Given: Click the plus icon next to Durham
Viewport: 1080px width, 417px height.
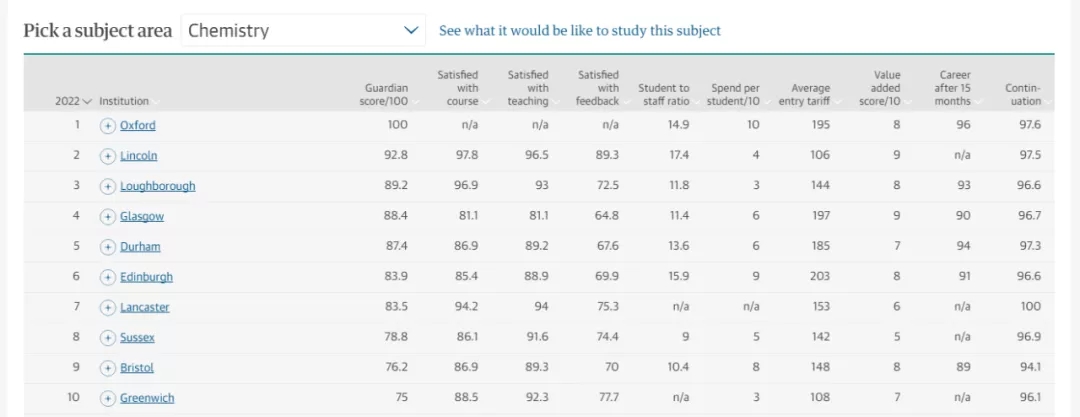Looking at the screenshot, I should tap(107, 247).
